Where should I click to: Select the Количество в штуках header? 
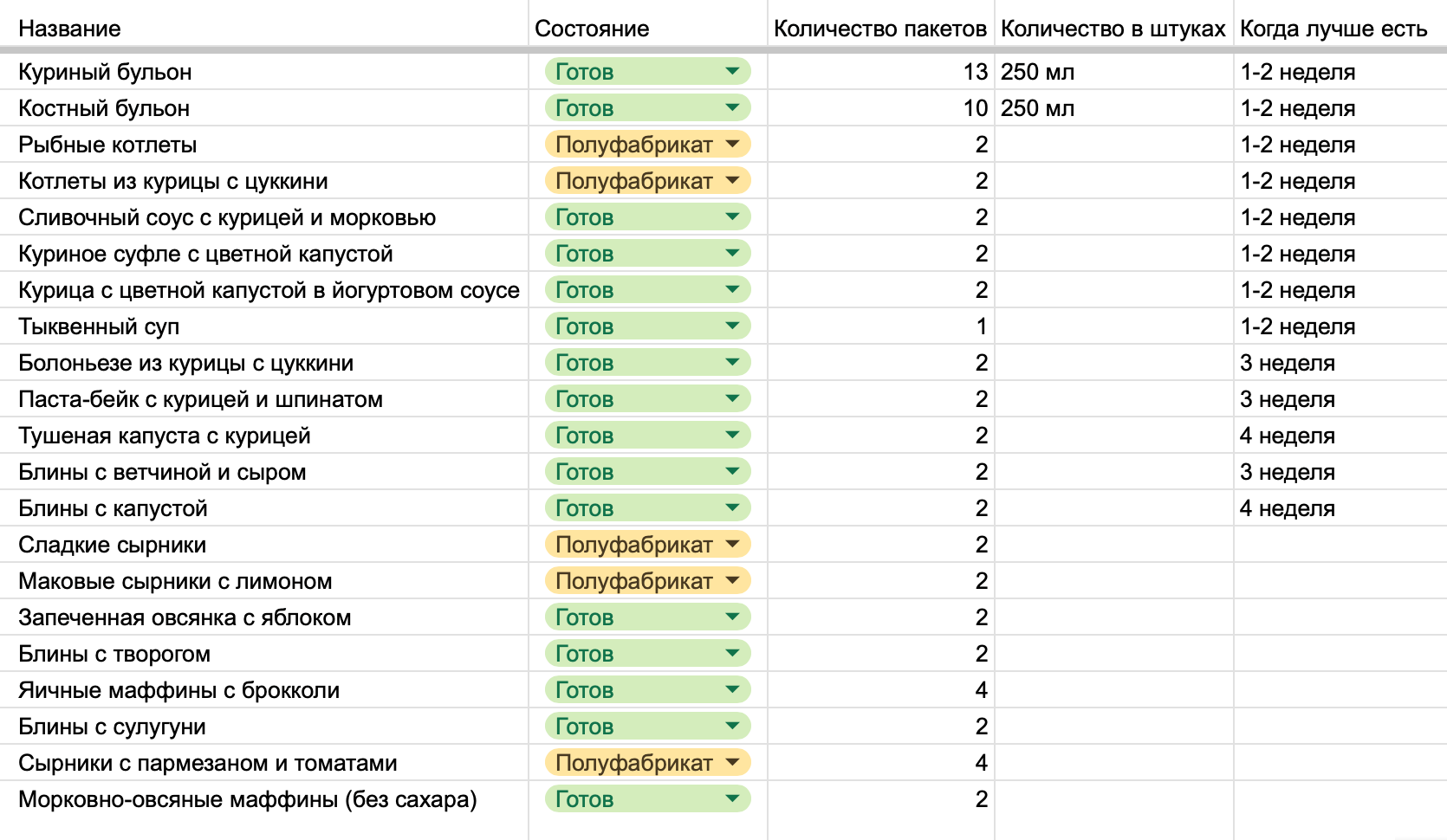(x=1113, y=29)
